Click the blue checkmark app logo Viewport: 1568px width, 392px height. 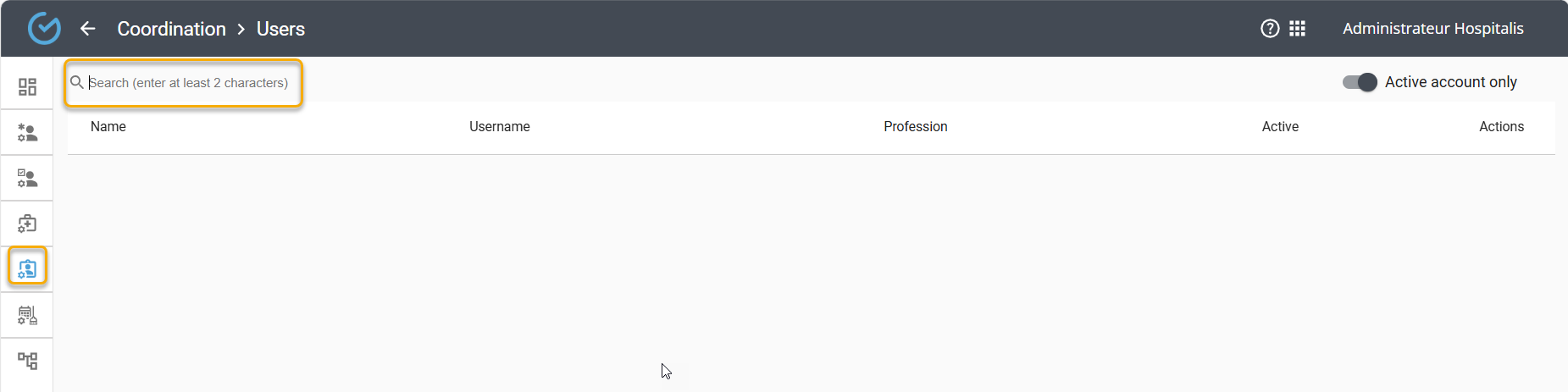point(44,29)
